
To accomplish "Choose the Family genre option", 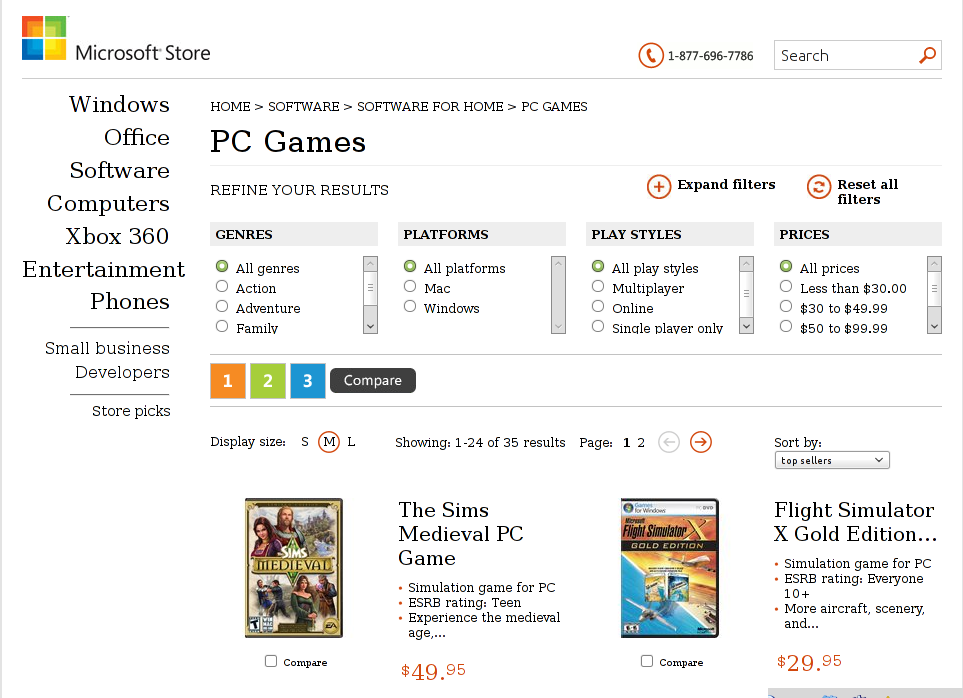I will (x=222, y=326).
